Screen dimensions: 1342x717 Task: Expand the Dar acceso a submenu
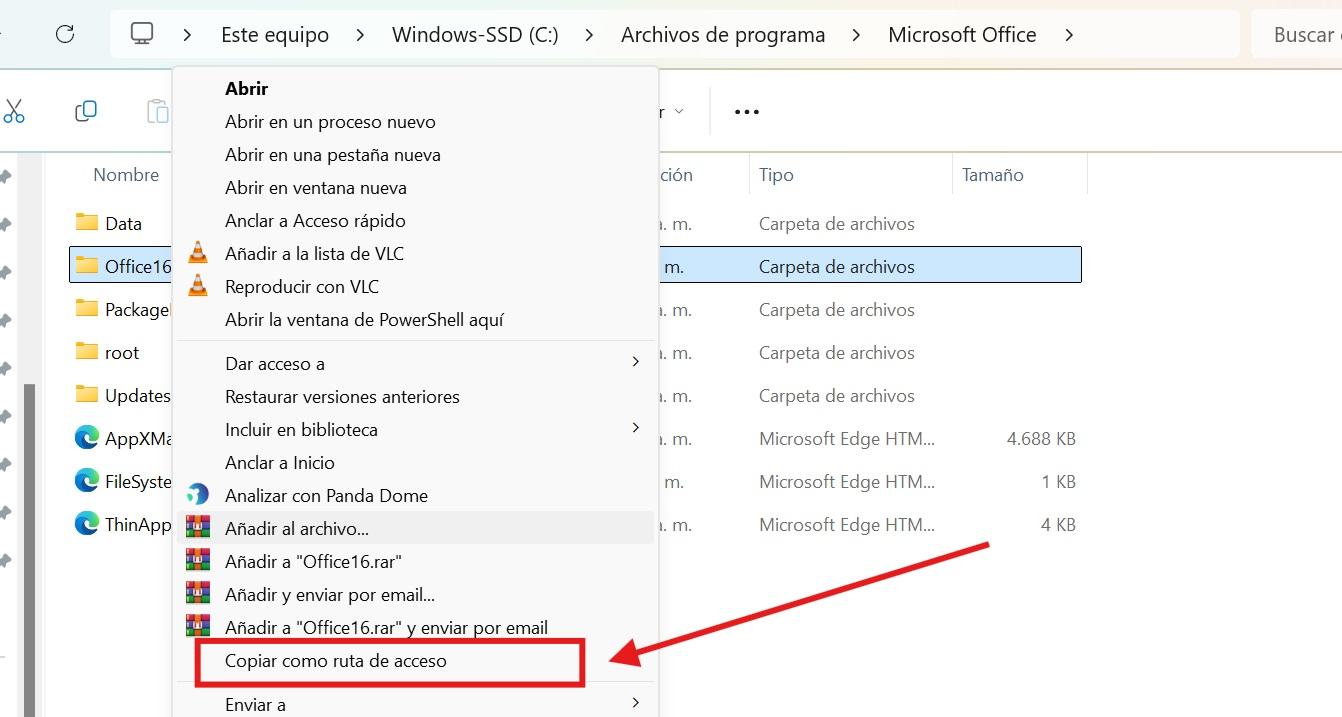tap(635, 362)
